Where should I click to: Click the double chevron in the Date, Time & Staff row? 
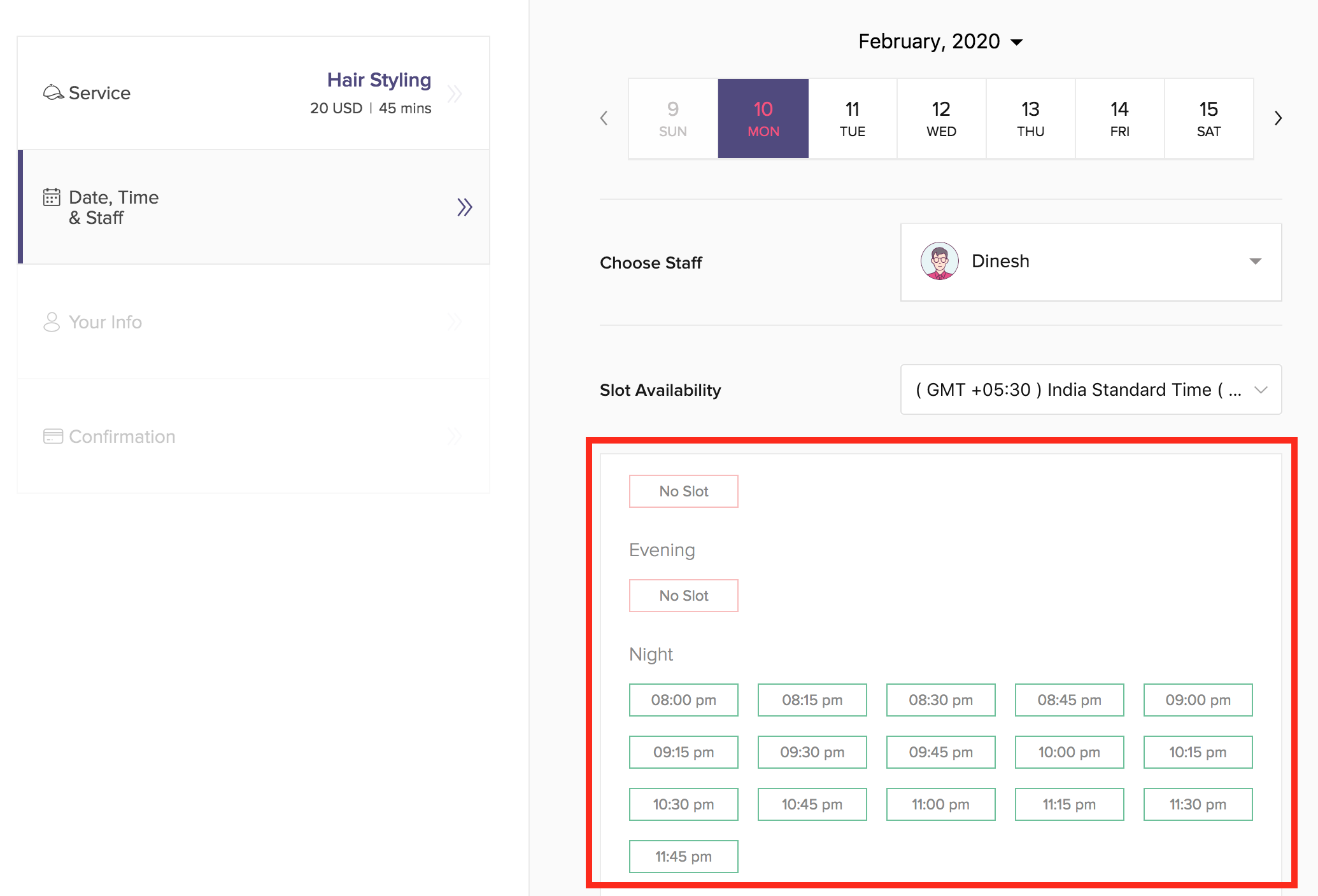(x=465, y=207)
